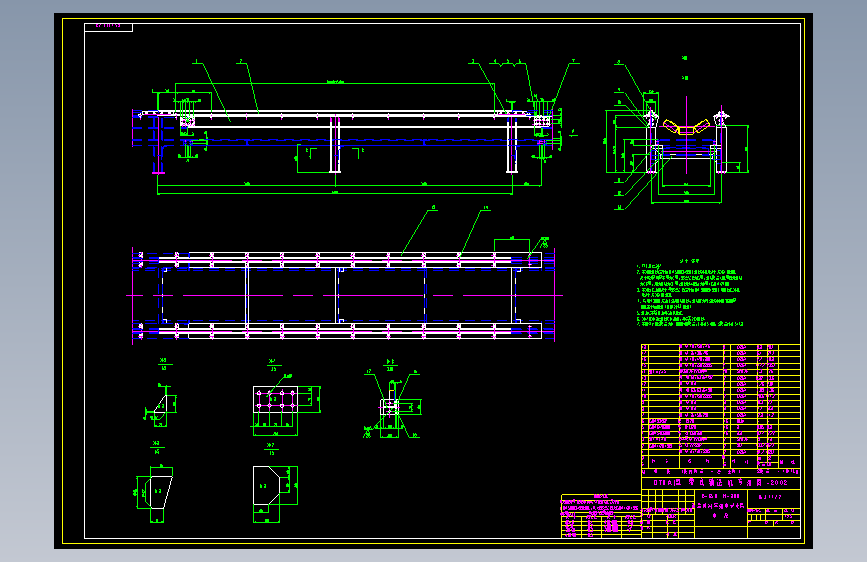Click the small label box at frame corner

point(108,27)
